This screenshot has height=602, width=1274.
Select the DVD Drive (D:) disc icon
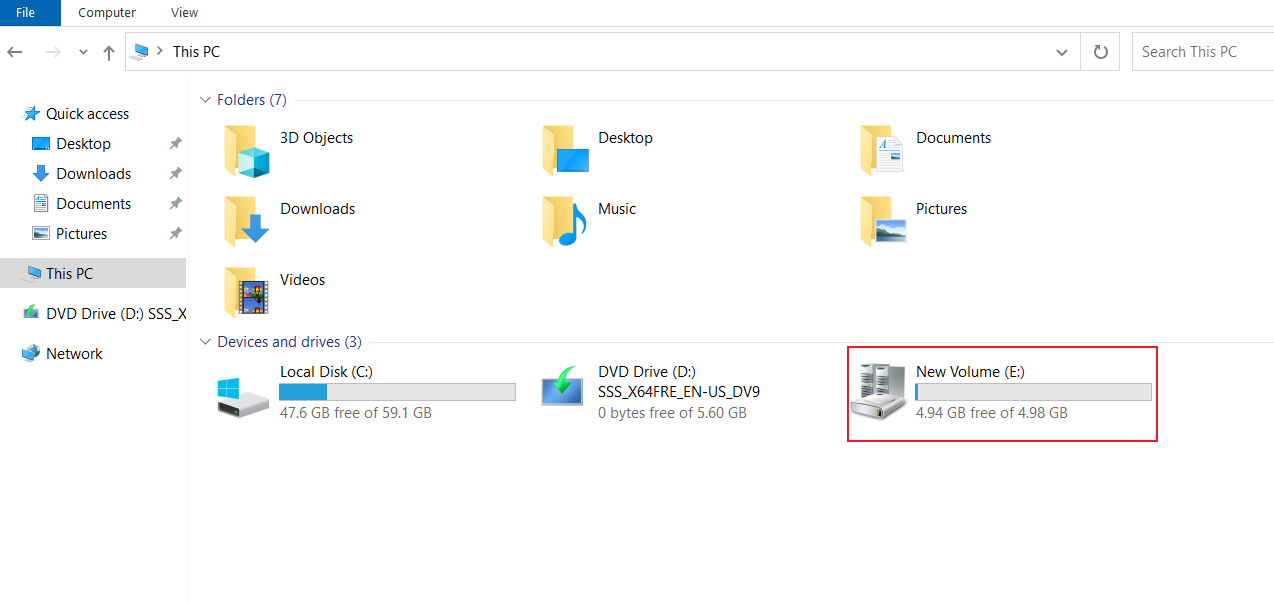[x=562, y=386]
